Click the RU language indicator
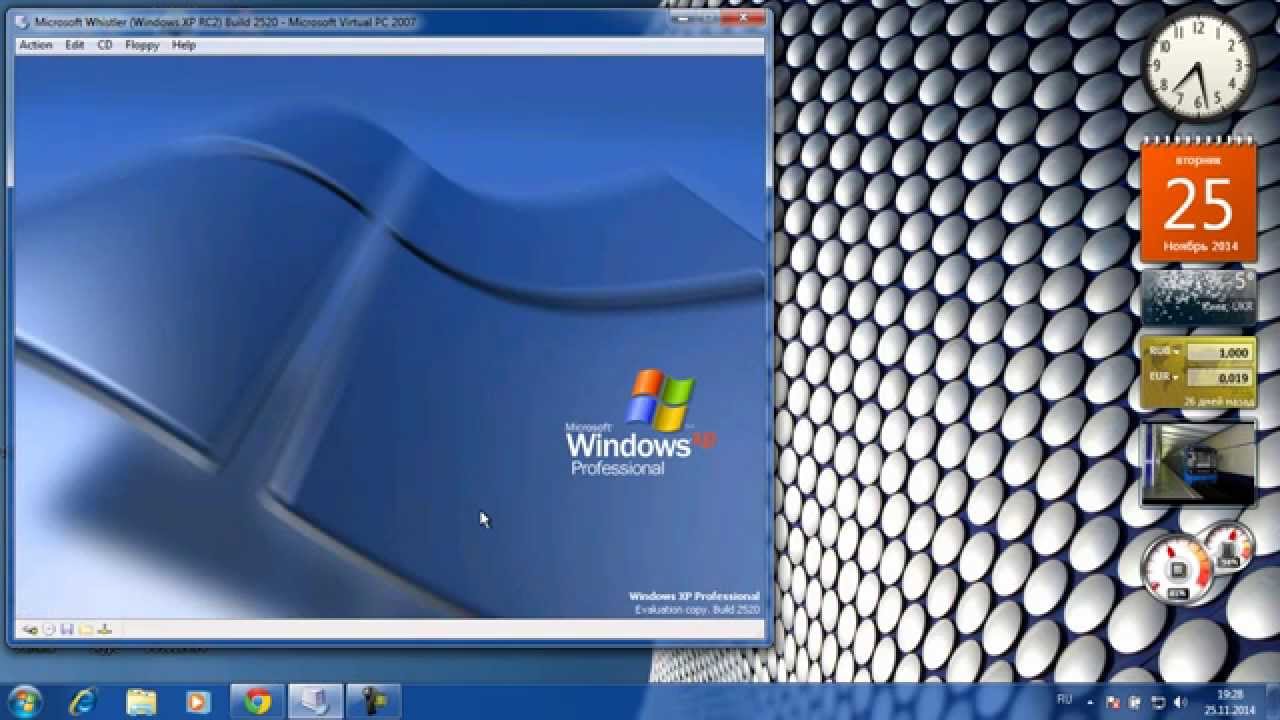This screenshot has height=720, width=1280. (x=1064, y=697)
